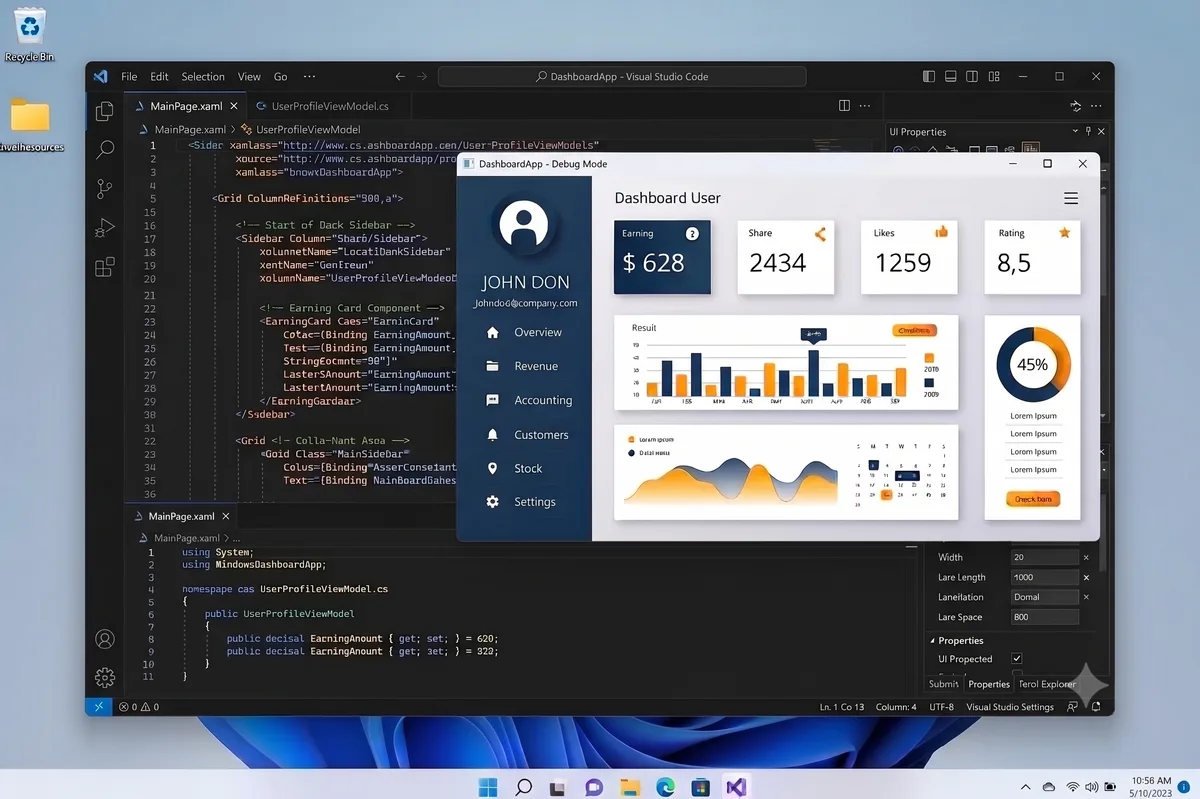Clear the Lanerlation field with its X
The image size is (1200, 799).
point(1086,597)
